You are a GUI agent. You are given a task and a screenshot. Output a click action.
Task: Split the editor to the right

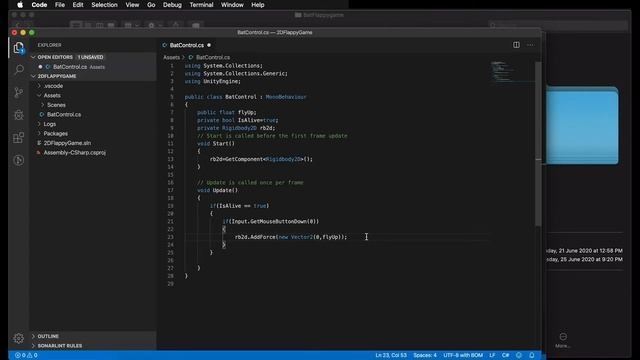pos(516,45)
